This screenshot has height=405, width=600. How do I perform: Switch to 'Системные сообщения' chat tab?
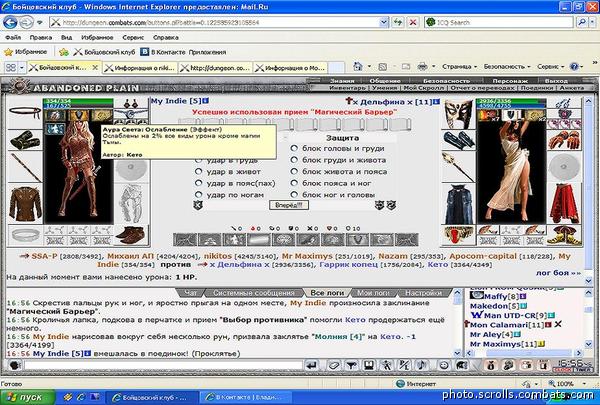pyautogui.click(x=254, y=293)
